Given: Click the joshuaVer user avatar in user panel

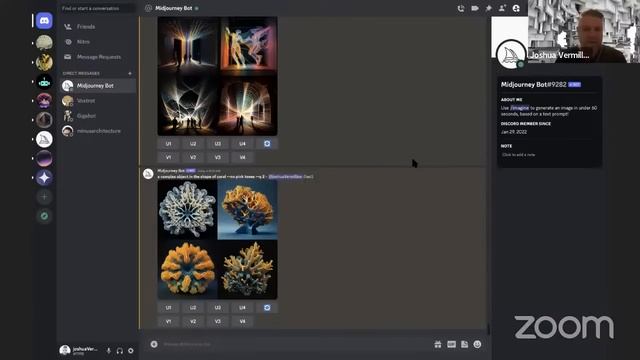Looking at the screenshot, I should [x=65, y=350].
